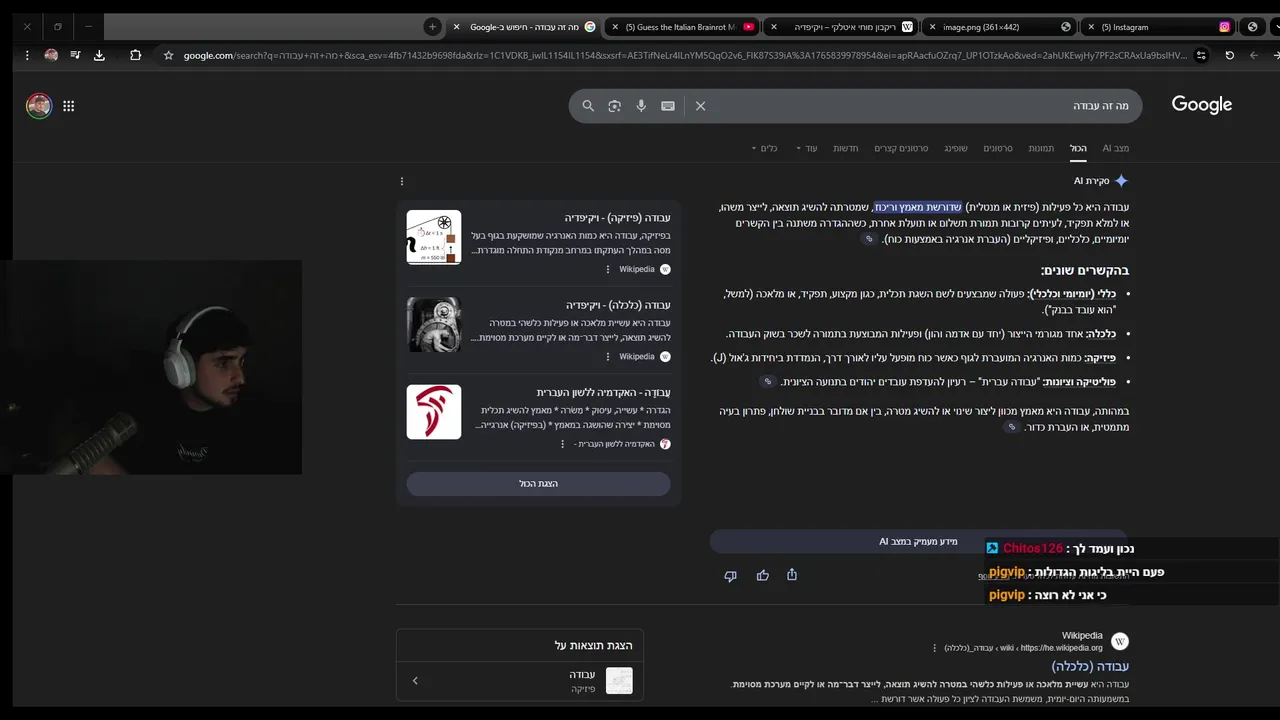Screen dimensions: 1280x720
Task: Select the הכול search tab
Action: tap(1078, 148)
